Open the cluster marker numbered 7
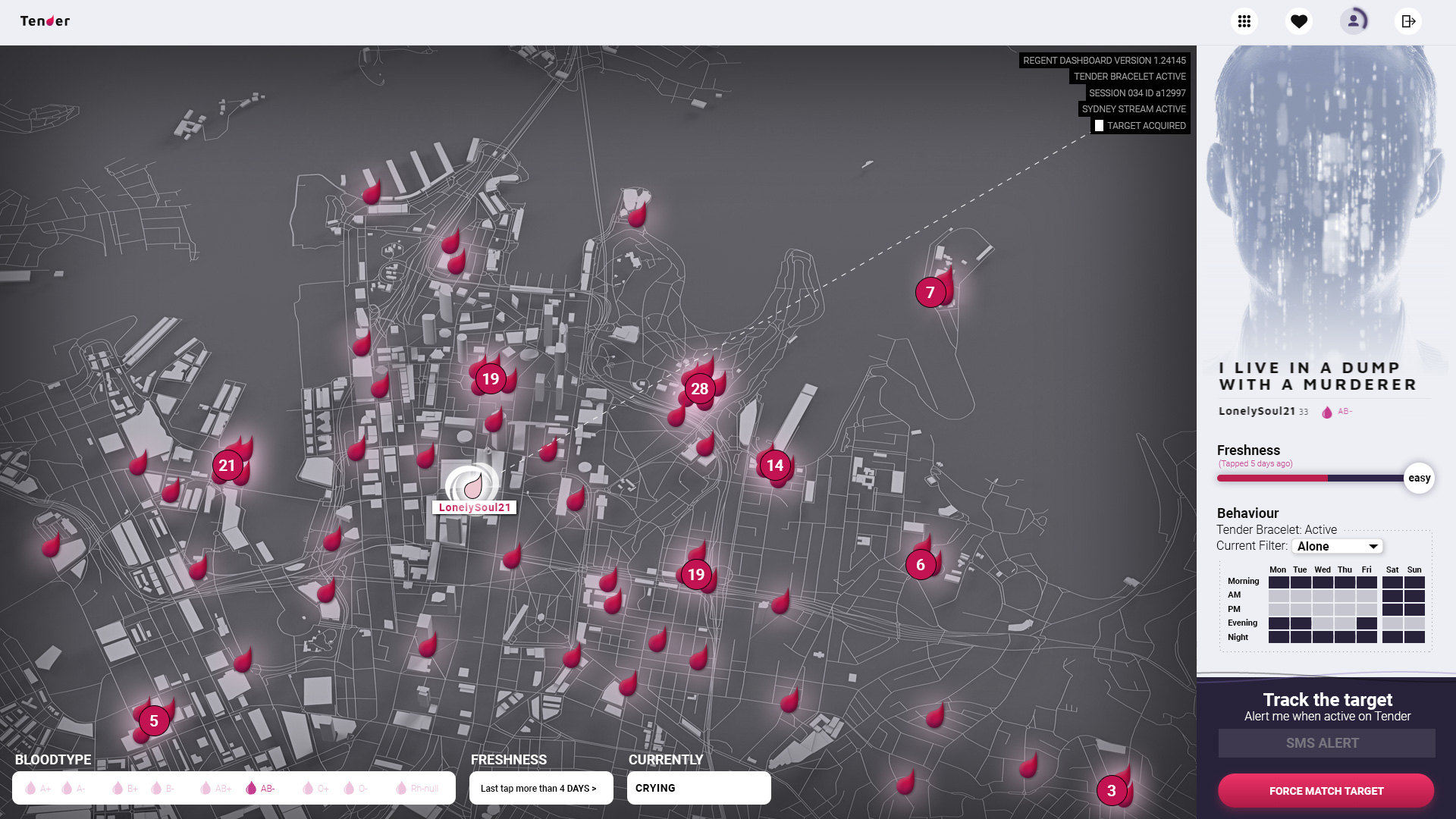 (930, 293)
